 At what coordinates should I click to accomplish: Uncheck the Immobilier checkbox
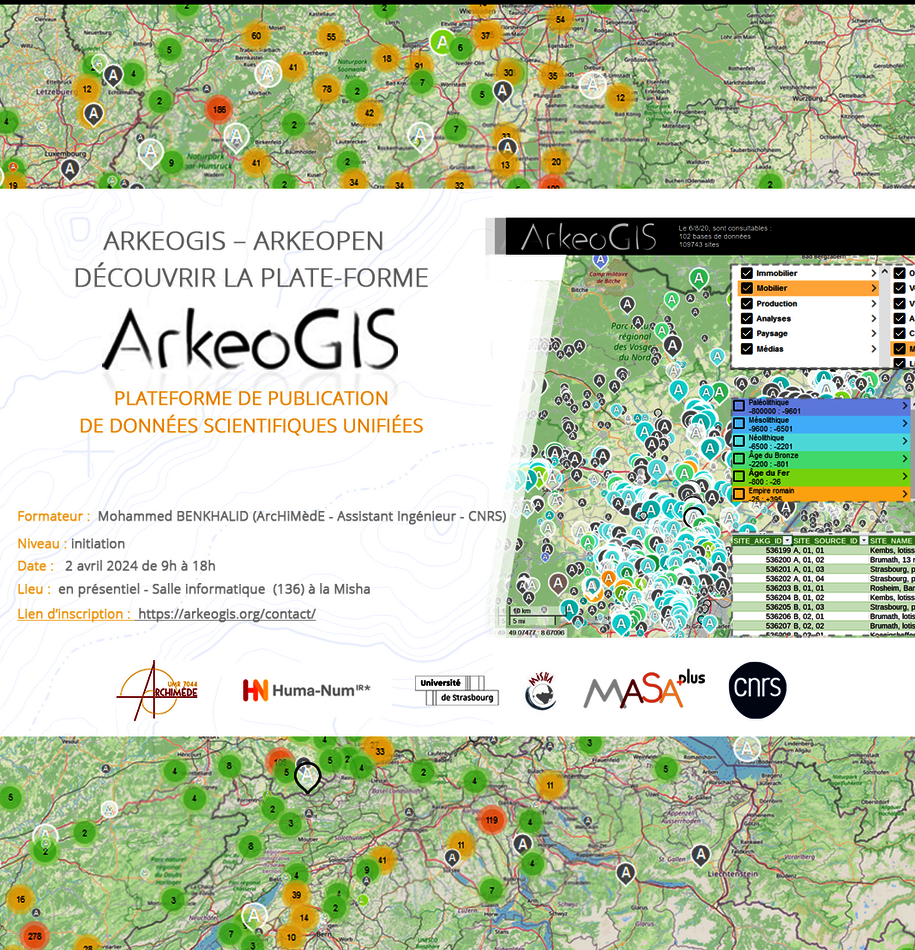[x=745, y=273]
